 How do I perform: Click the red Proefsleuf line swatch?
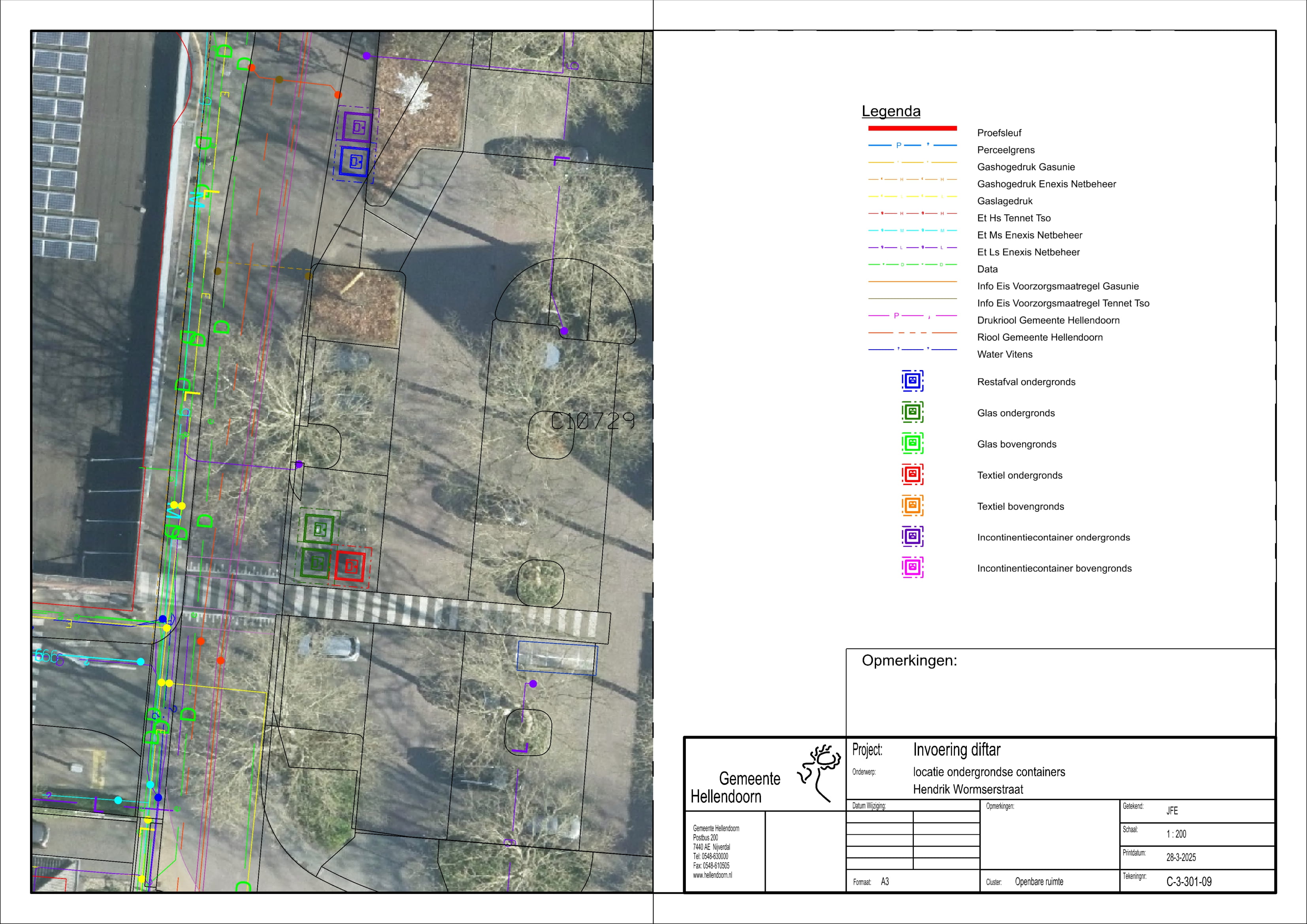point(912,129)
